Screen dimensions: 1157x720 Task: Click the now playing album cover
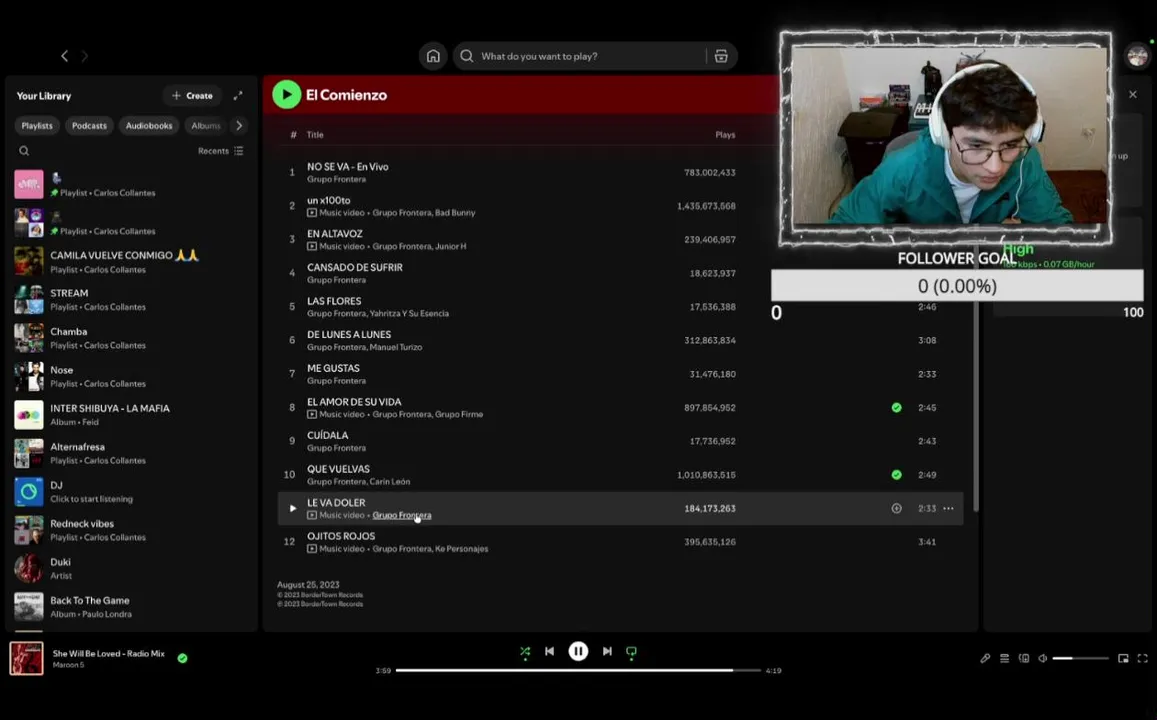(x=27, y=658)
